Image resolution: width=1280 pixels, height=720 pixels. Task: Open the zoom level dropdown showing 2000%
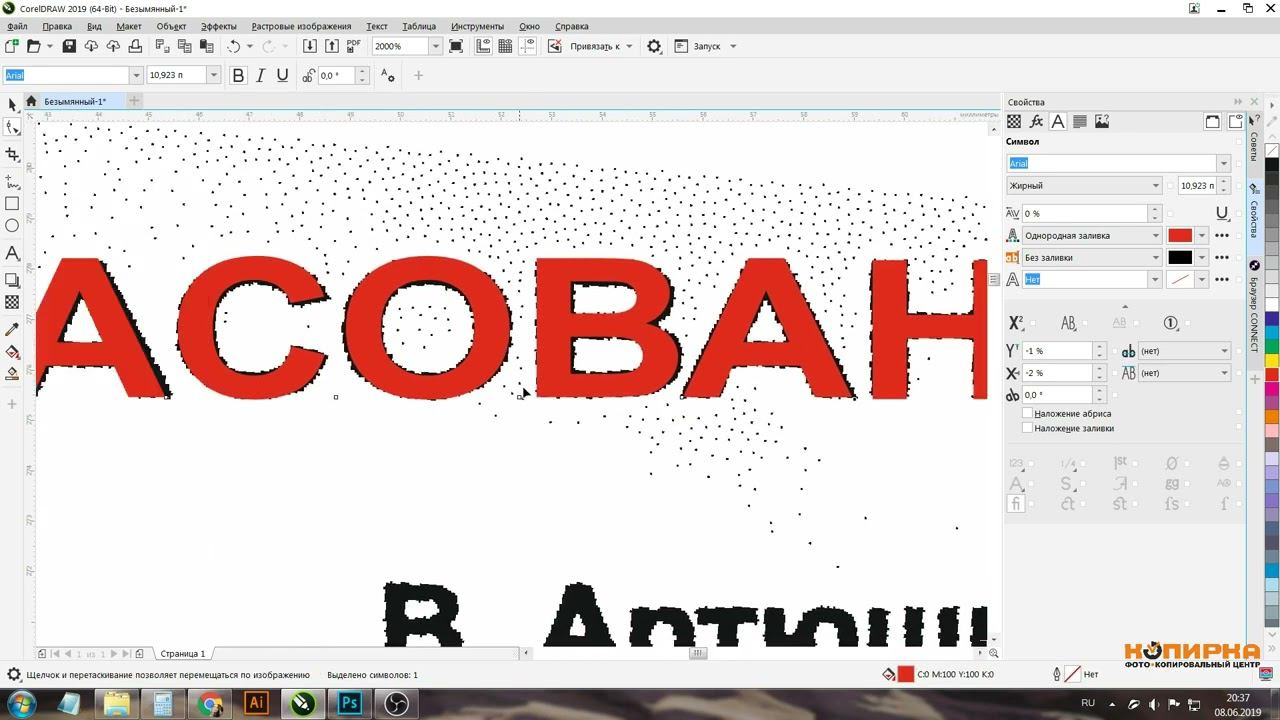[435, 46]
